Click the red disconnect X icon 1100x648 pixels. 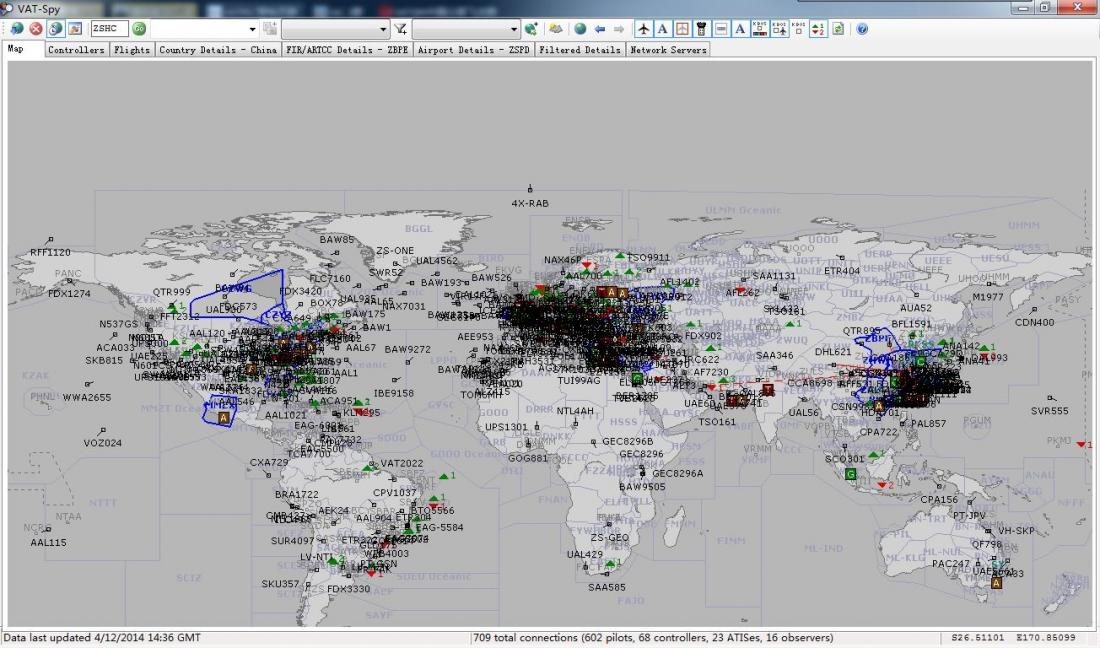[36, 29]
